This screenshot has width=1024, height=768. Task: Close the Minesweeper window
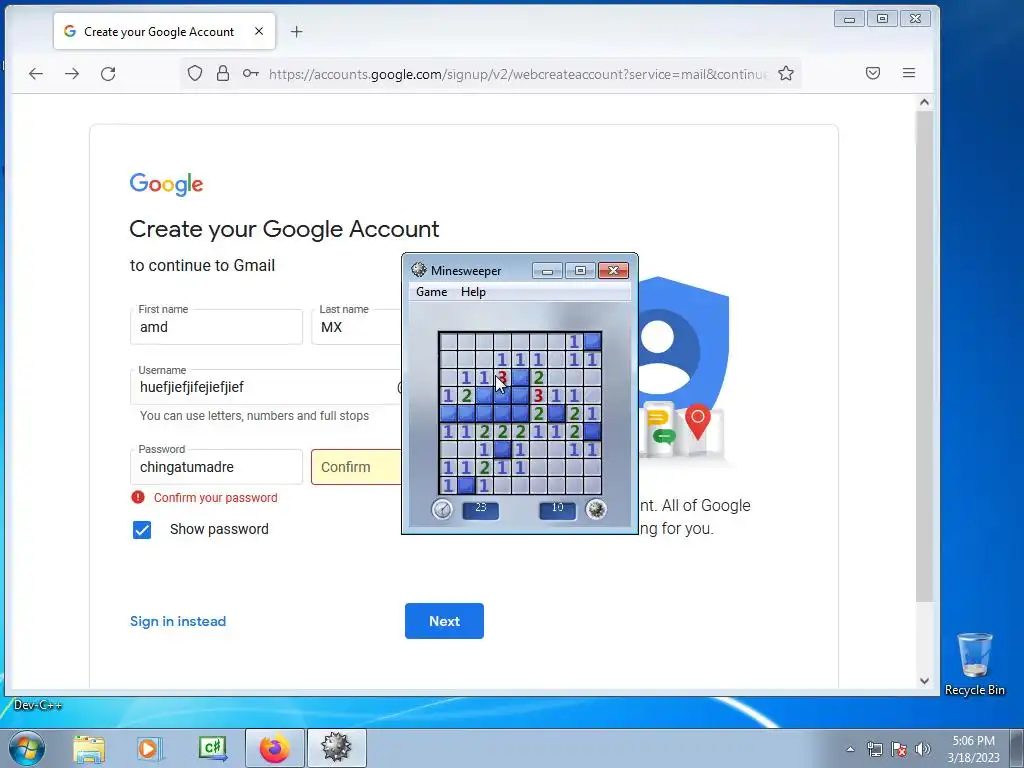tap(613, 270)
